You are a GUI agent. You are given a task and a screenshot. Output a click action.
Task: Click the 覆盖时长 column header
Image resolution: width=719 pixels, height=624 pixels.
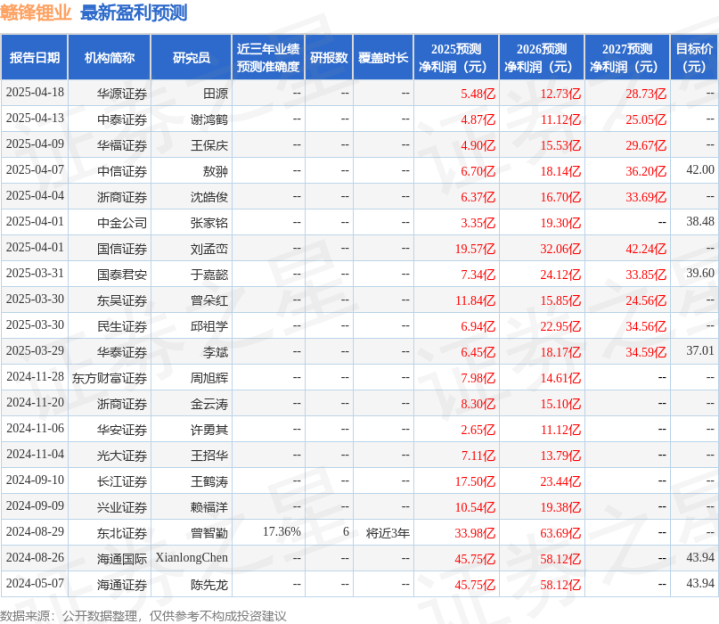383,57
